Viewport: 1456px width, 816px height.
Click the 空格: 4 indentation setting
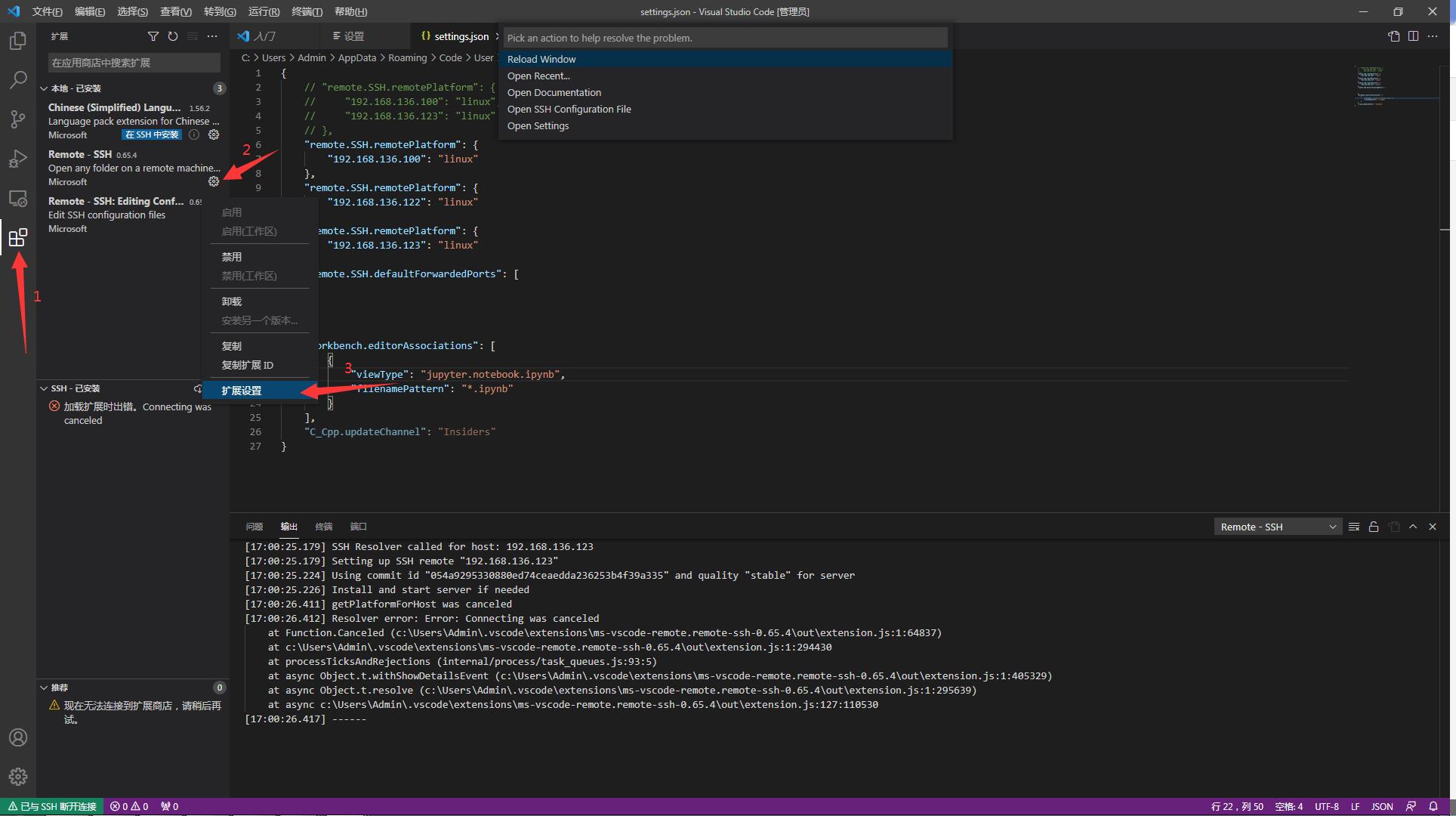coord(1288,806)
